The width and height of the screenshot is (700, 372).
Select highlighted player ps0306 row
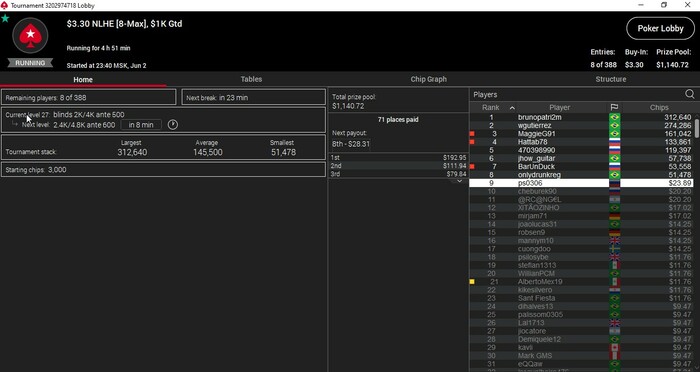point(581,183)
